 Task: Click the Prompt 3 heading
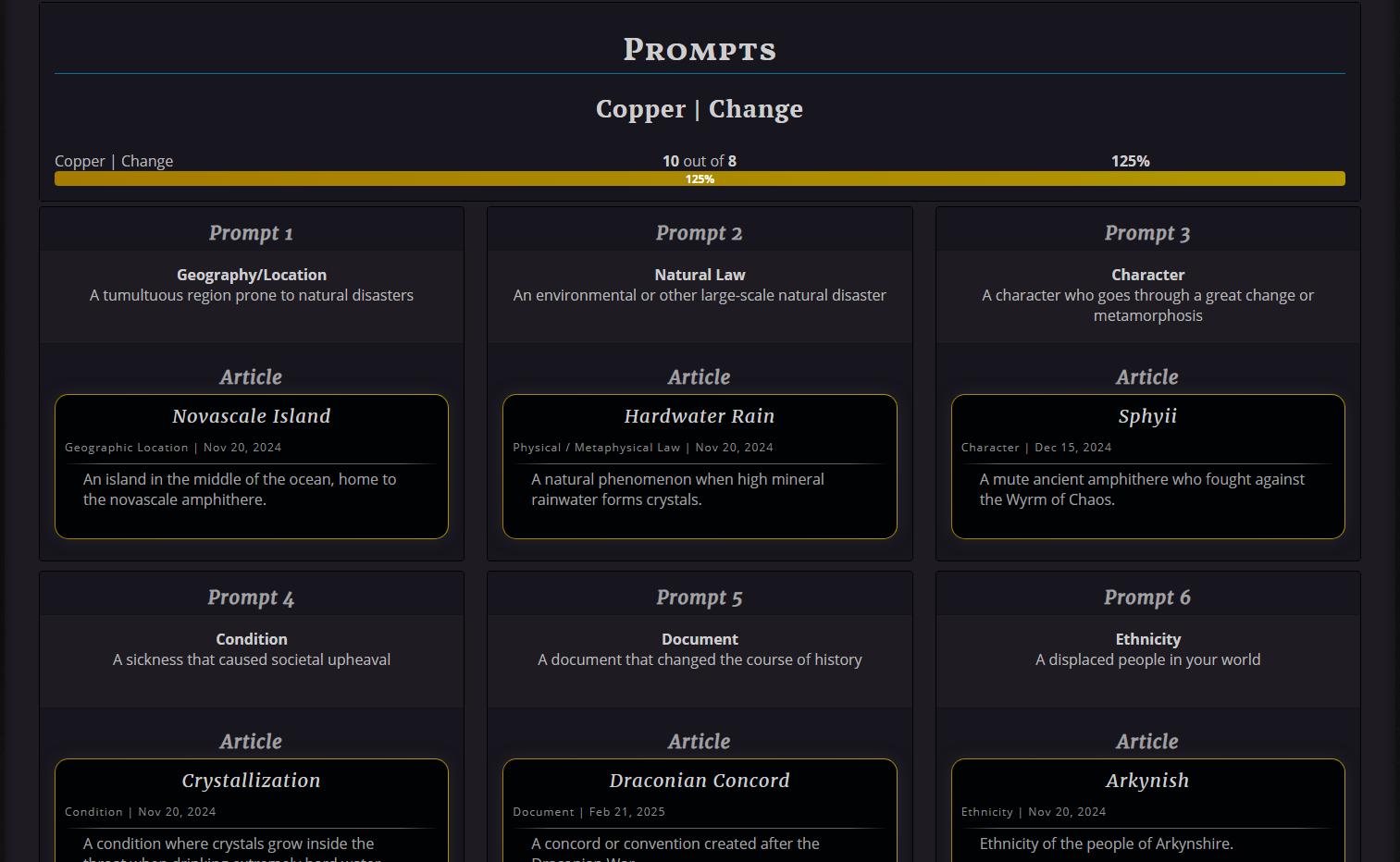(x=1147, y=233)
